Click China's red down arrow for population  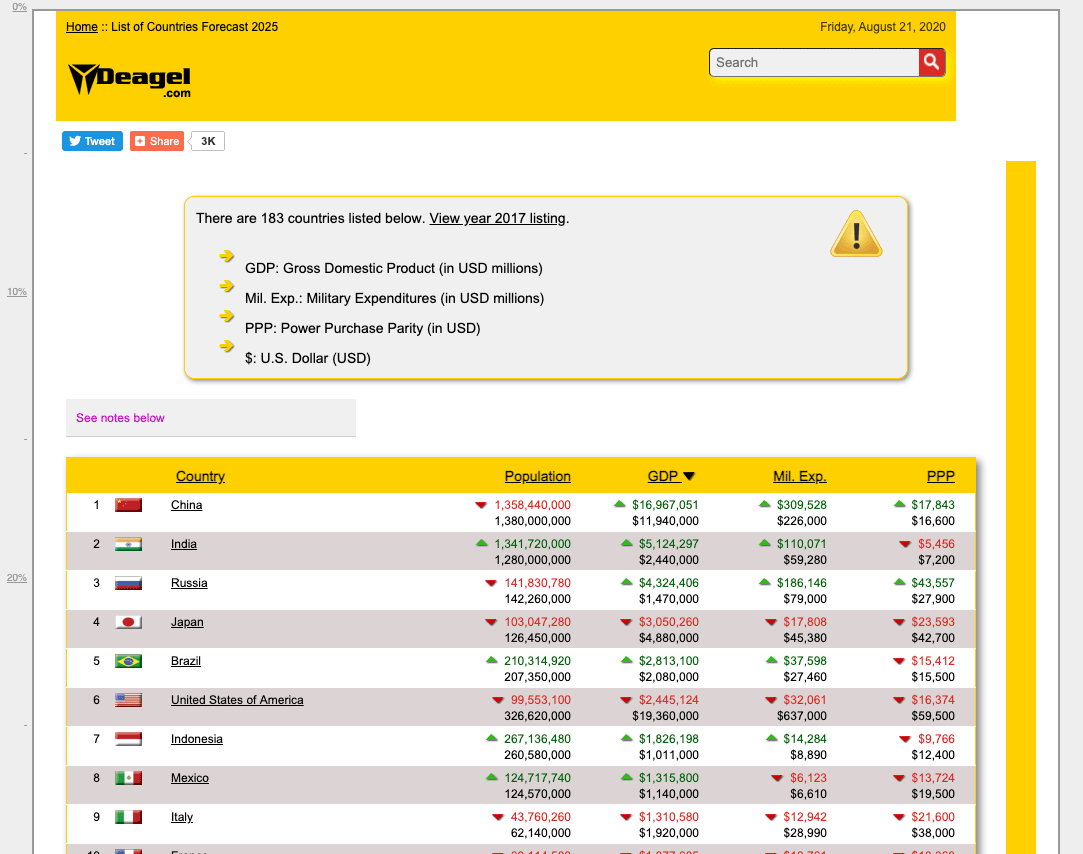pos(481,505)
